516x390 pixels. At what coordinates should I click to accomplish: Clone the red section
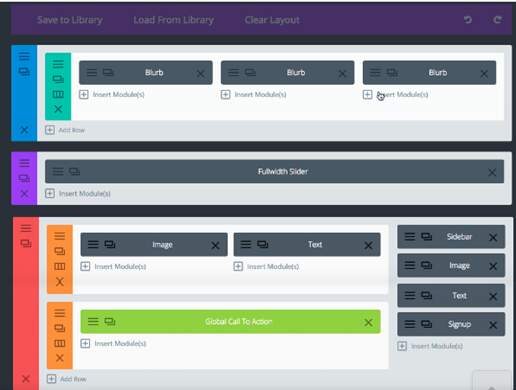26,244
